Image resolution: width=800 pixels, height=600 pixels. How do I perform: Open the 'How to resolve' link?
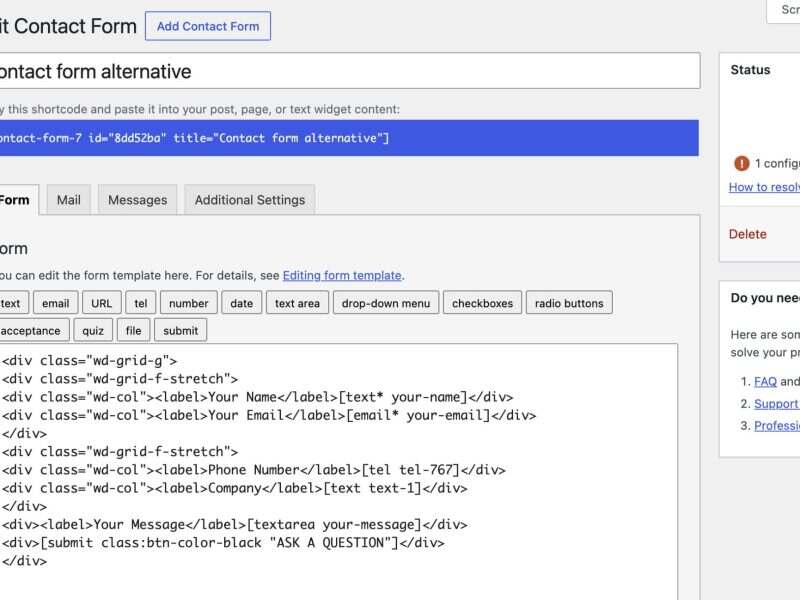(764, 187)
